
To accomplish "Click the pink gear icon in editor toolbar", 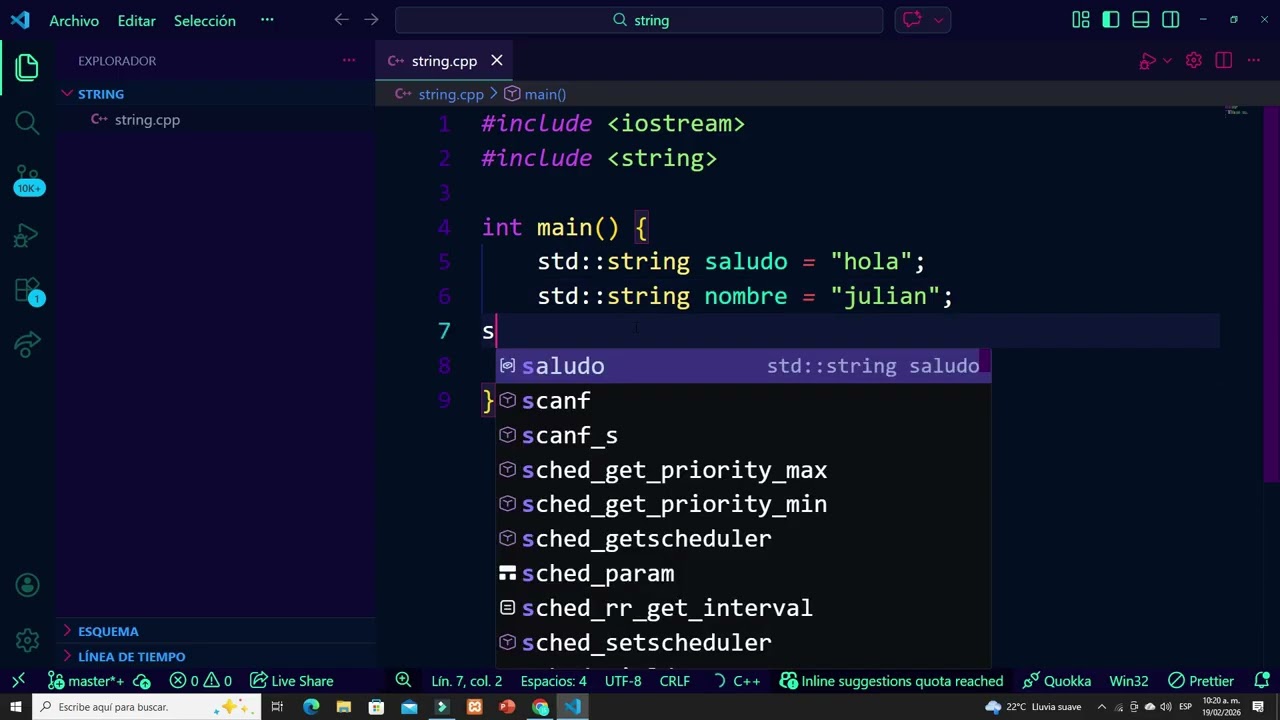I will pos(1193,61).
